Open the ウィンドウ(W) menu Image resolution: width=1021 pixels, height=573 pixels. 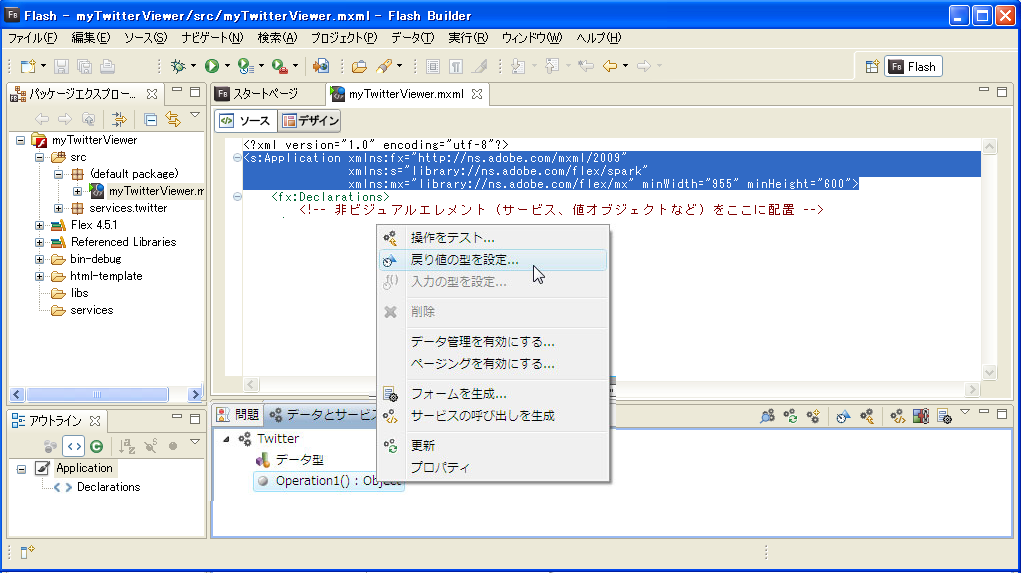coord(531,38)
